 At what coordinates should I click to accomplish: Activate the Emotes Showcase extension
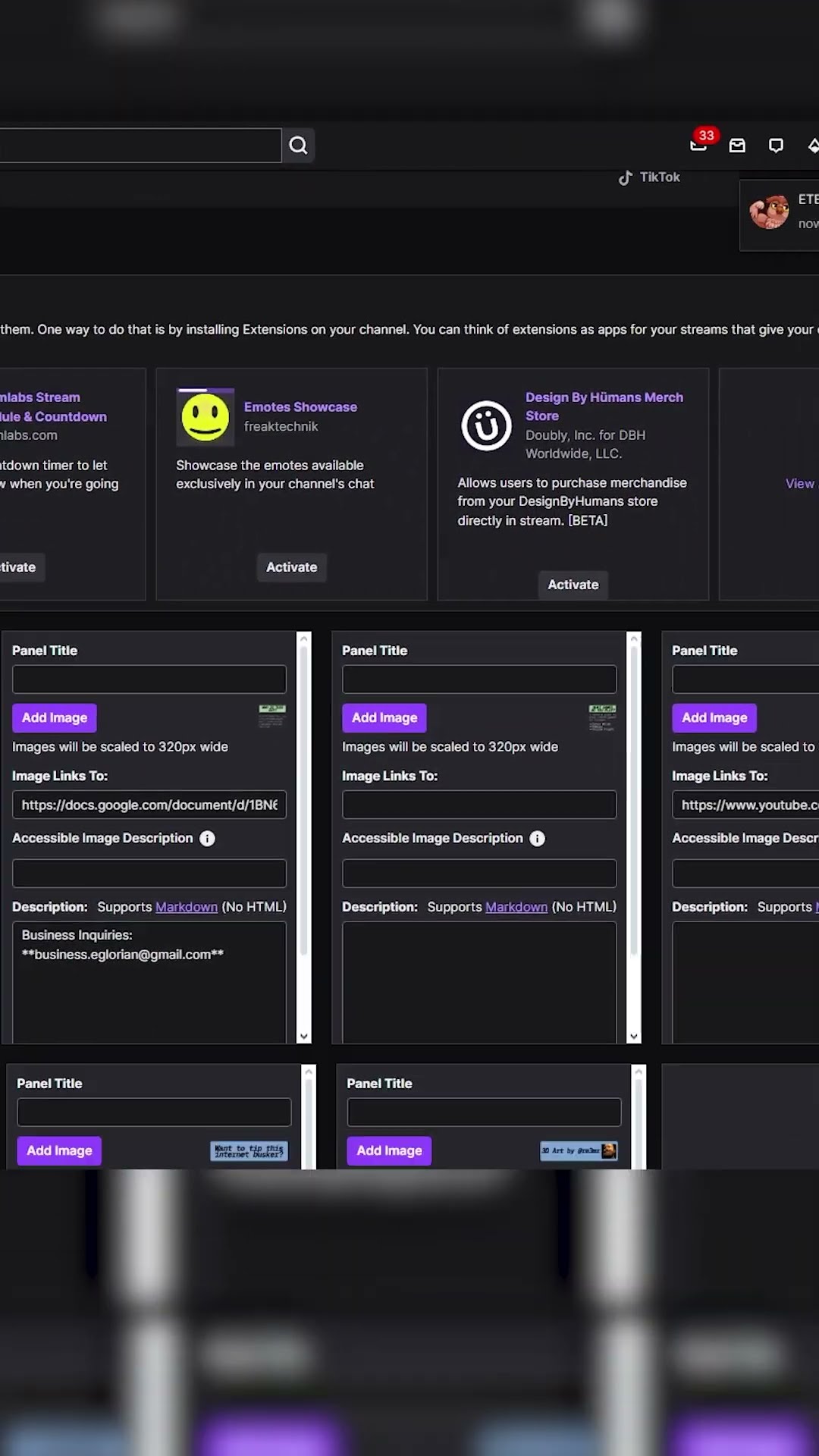tap(291, 567)
